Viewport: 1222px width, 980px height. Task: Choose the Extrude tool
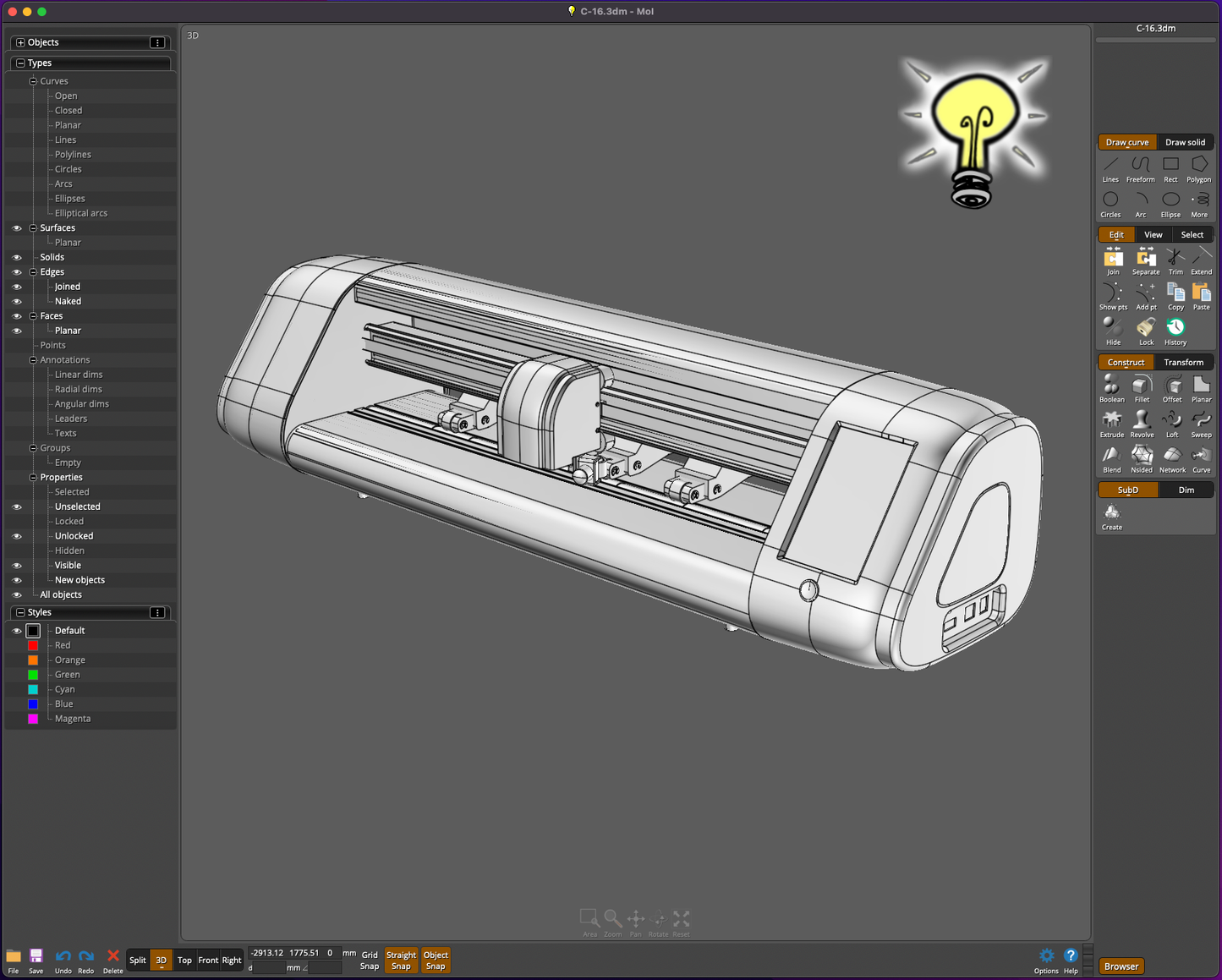coord(1111,423)
